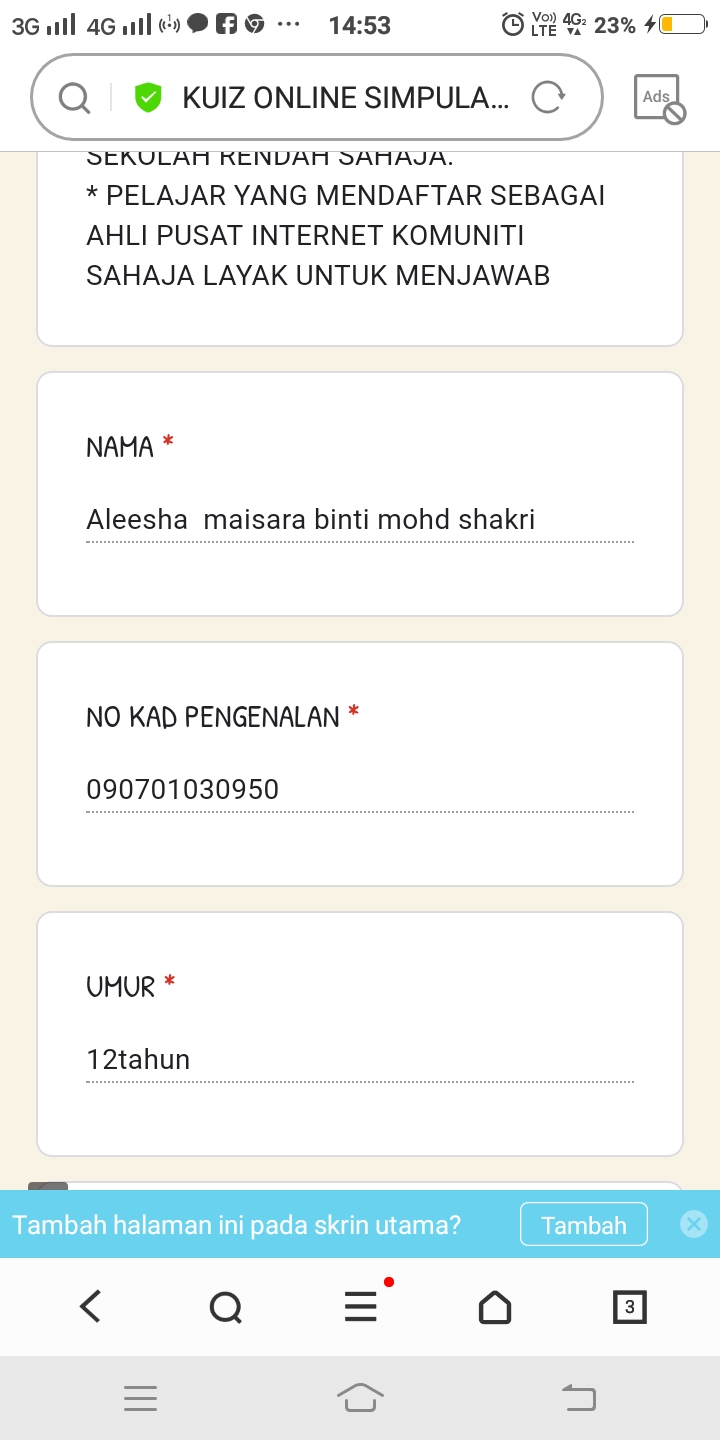Tap the battery indicator in status bar
The image size is (720, 1440).
[x=681, y=24]
